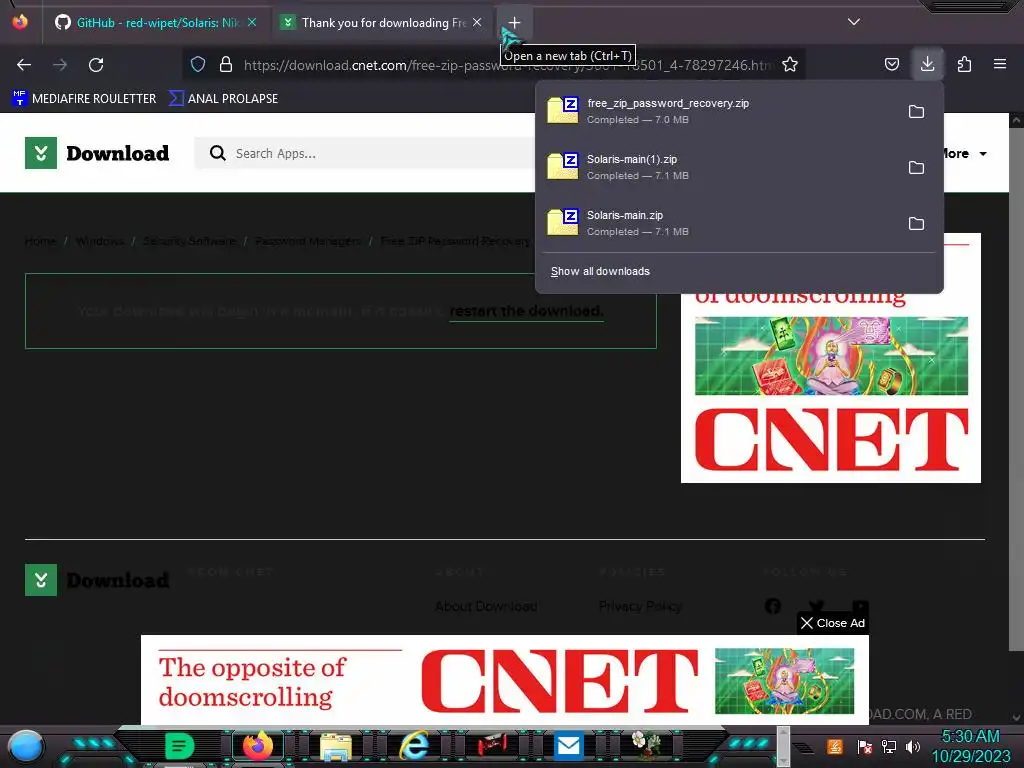1024x768 pixels.
Task: Toggle the Firefox downloads panel button
Action: [x=927, y=64]
